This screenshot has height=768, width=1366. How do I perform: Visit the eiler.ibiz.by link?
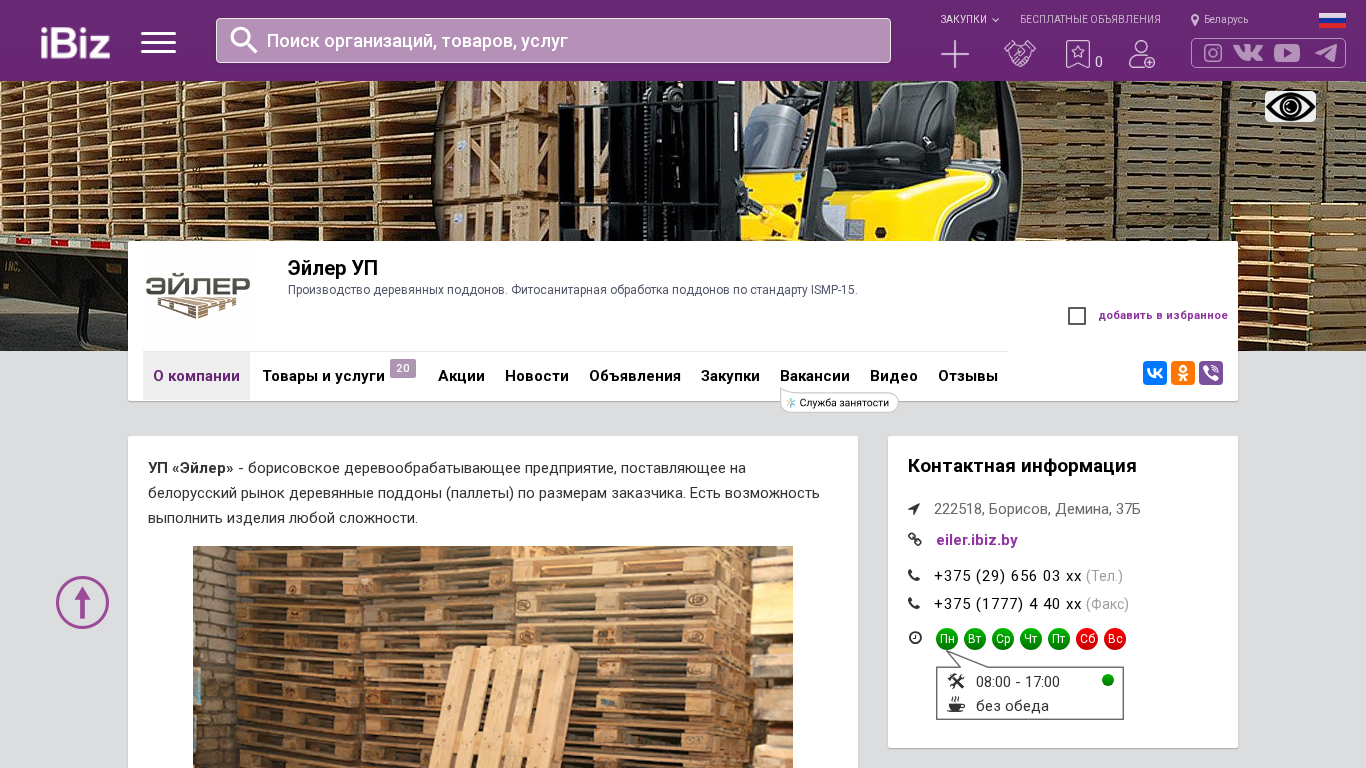[977, 540]
